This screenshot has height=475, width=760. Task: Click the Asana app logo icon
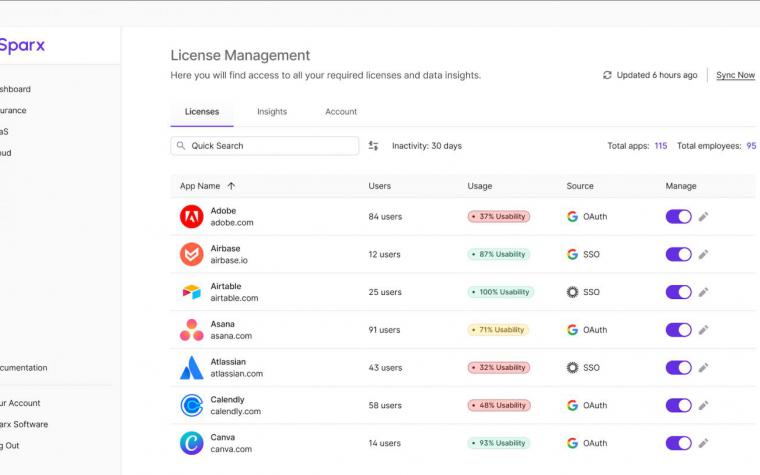tap(191, 330)
